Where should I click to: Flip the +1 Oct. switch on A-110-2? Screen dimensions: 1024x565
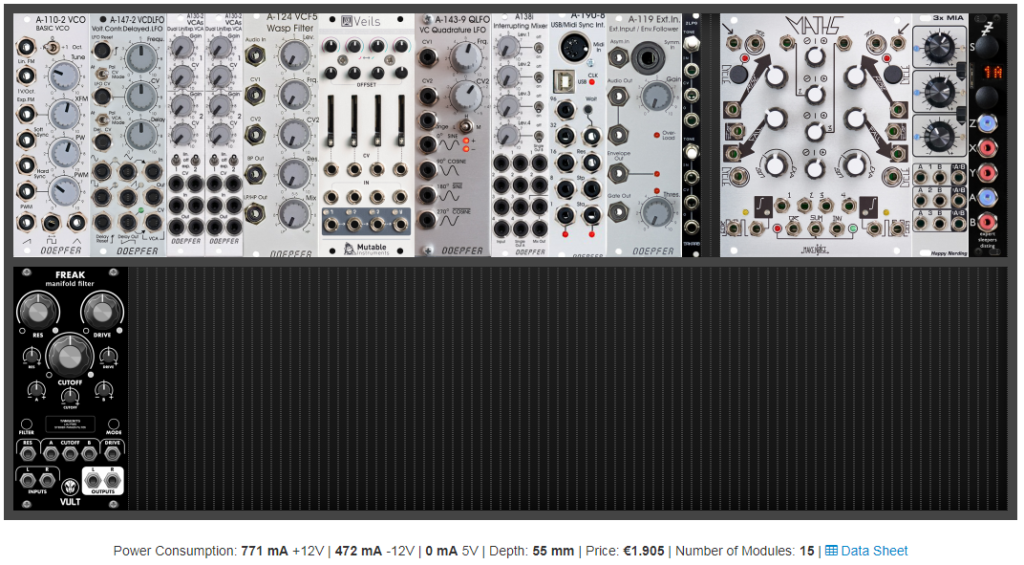click(x=50, y=48)
